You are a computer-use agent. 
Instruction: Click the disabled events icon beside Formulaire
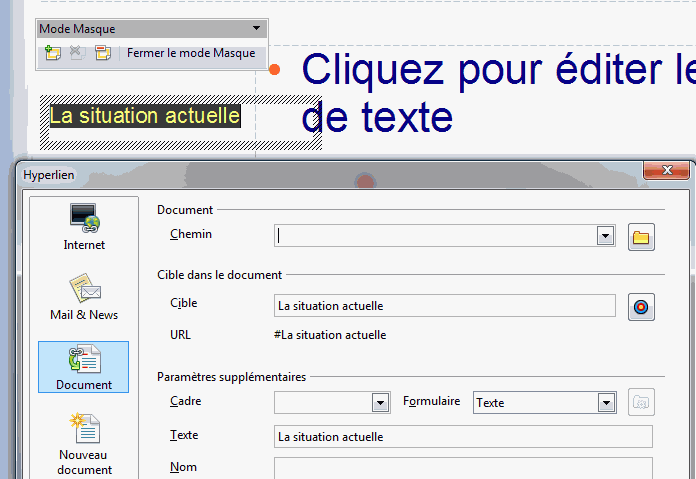point(641,402)
